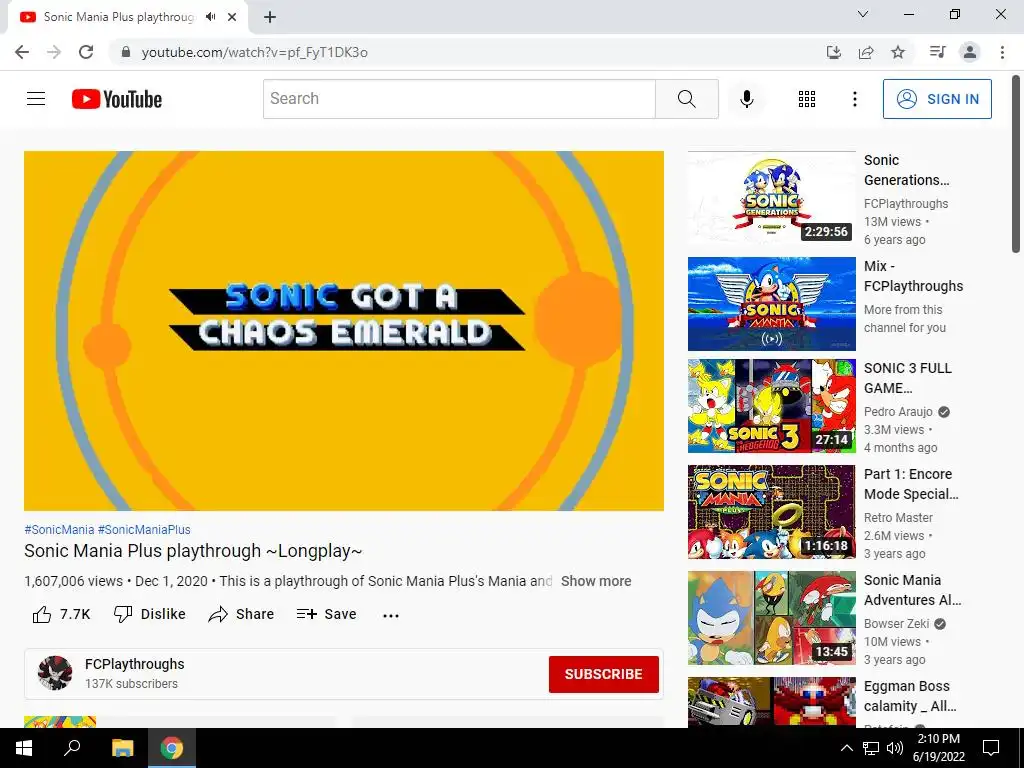This screenshot has width=1024, height=768.
Task: Open taskbar volume control
Action: [895, 748]
